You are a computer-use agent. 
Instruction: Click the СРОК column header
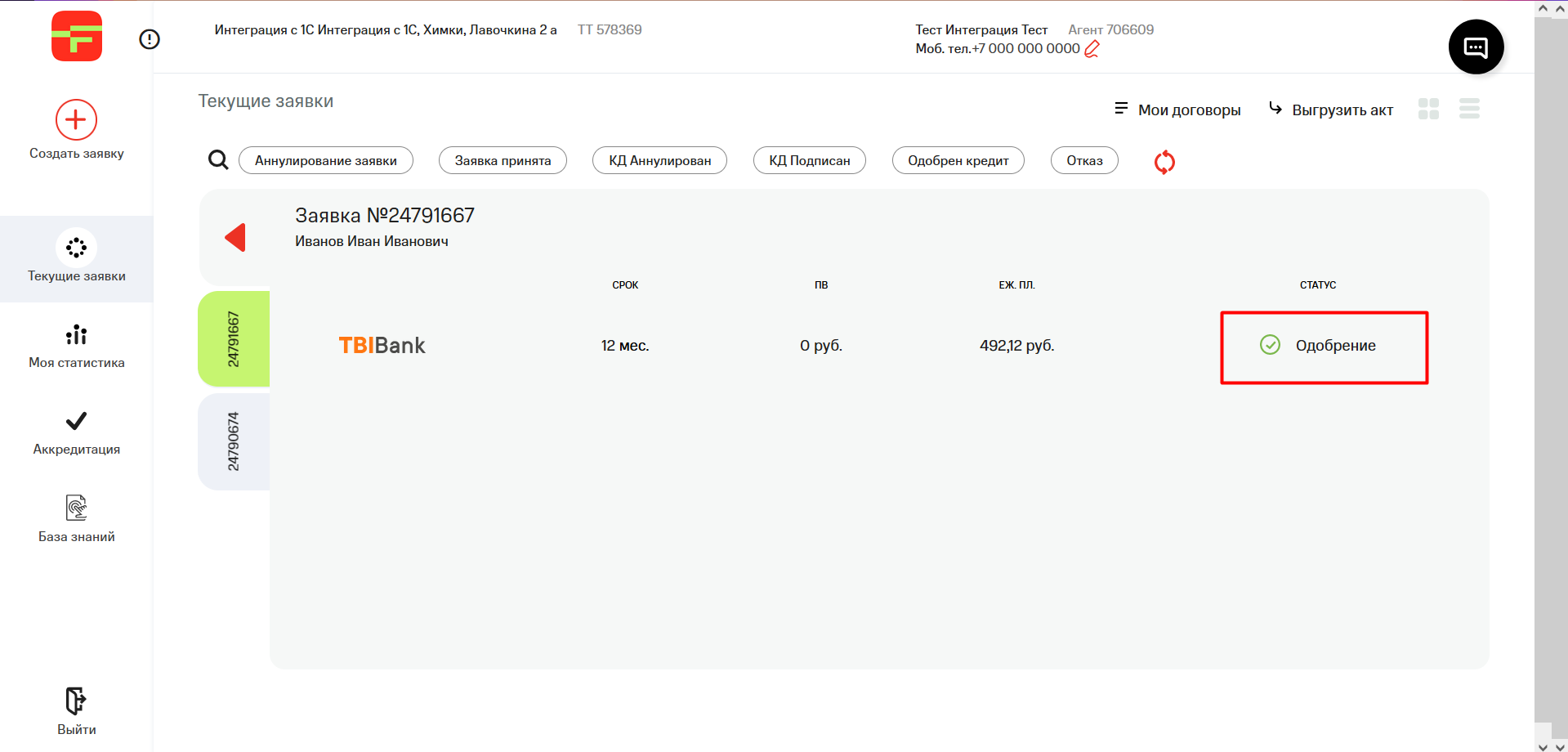pos(625,285)
